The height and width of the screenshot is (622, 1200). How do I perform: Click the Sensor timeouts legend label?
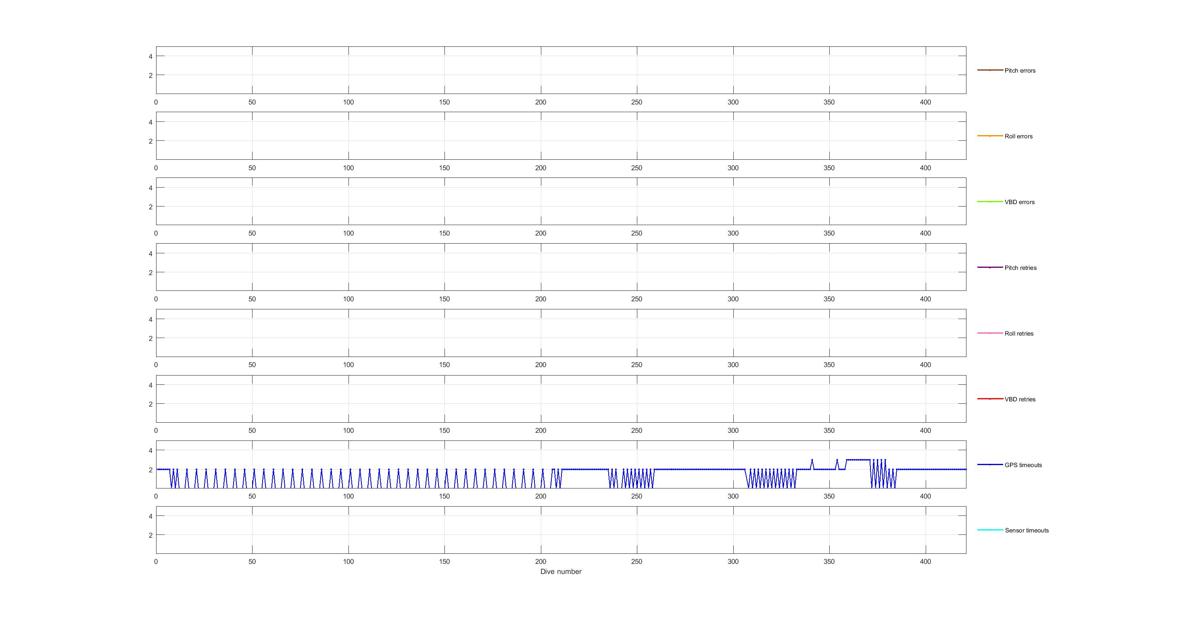[x=1027, y=530]
